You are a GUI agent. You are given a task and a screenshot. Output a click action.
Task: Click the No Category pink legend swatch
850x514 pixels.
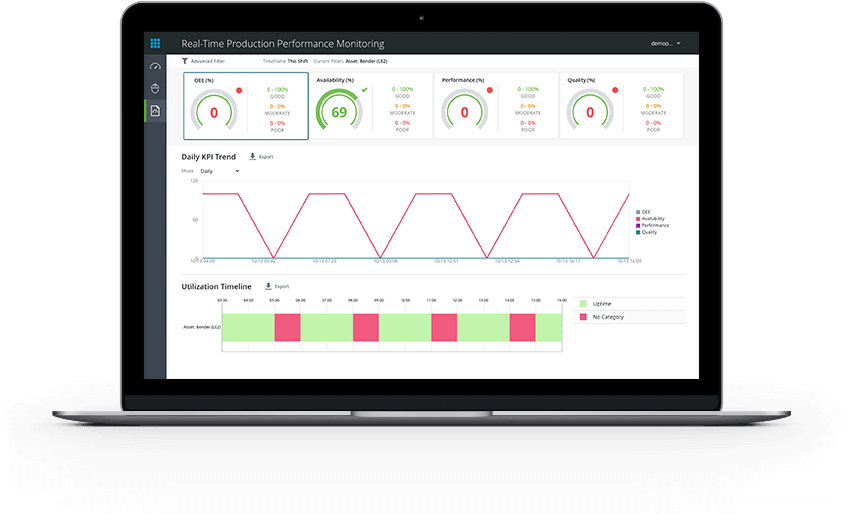pyautogui.click(x=583, y=317)
